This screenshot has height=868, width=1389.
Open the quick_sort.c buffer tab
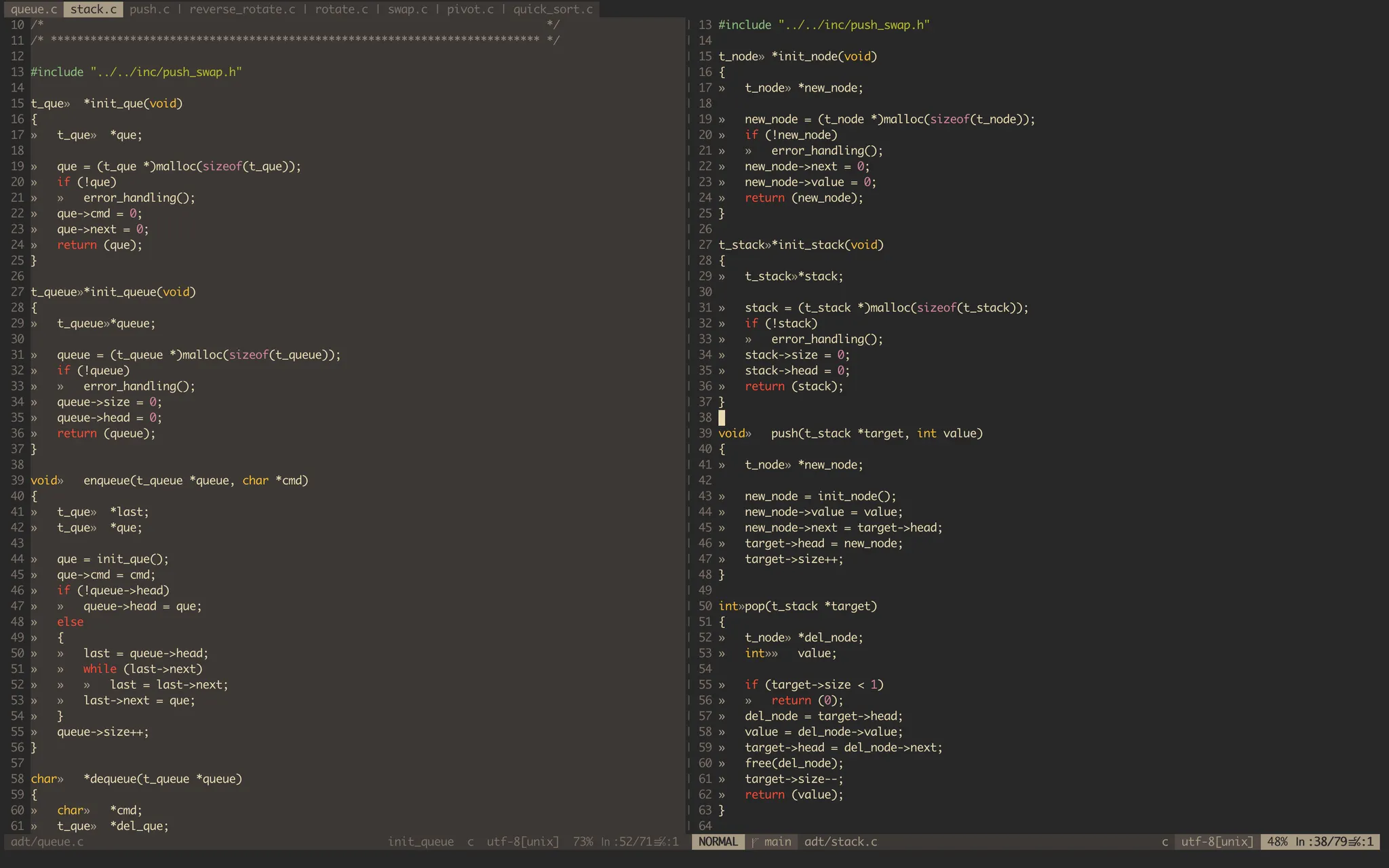pos(553,9)
